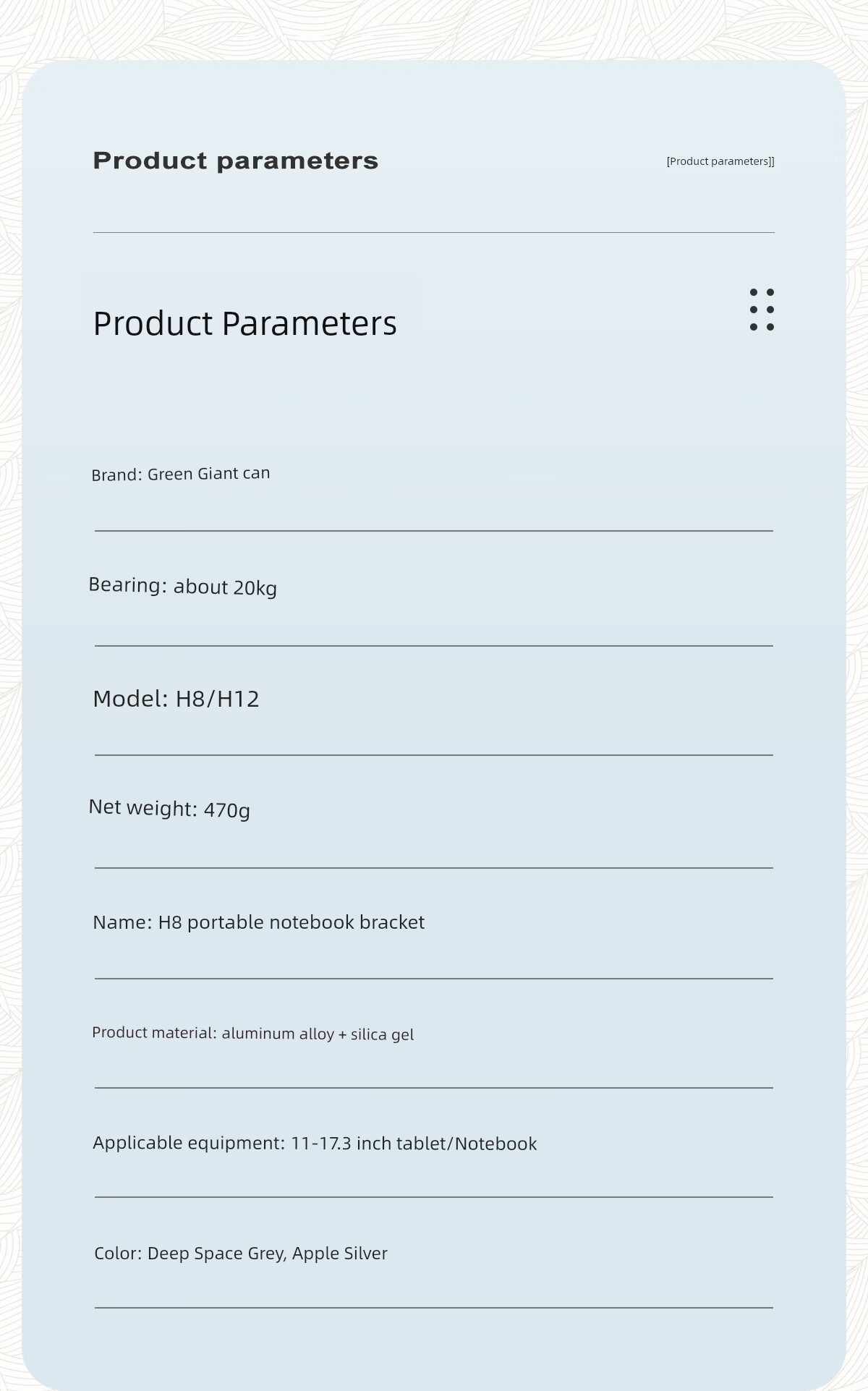868x1391 pixels.
Task: Click 11-17.3 inch tablet/Notebook text
Action: tap(414, 1144)
